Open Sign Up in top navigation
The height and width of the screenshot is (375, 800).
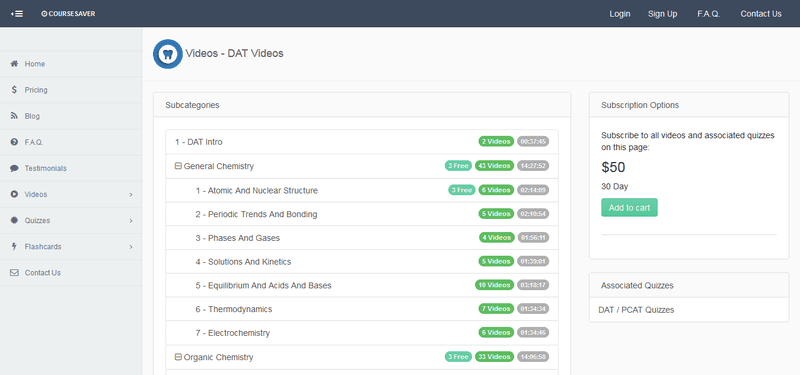tap(662, 14)
